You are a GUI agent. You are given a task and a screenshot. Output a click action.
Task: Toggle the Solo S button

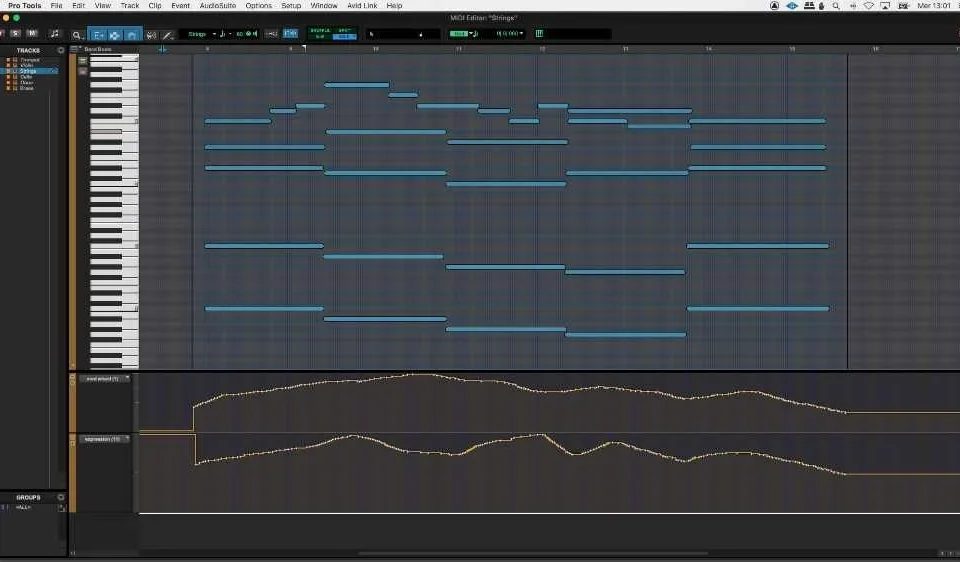pos(16,34)
